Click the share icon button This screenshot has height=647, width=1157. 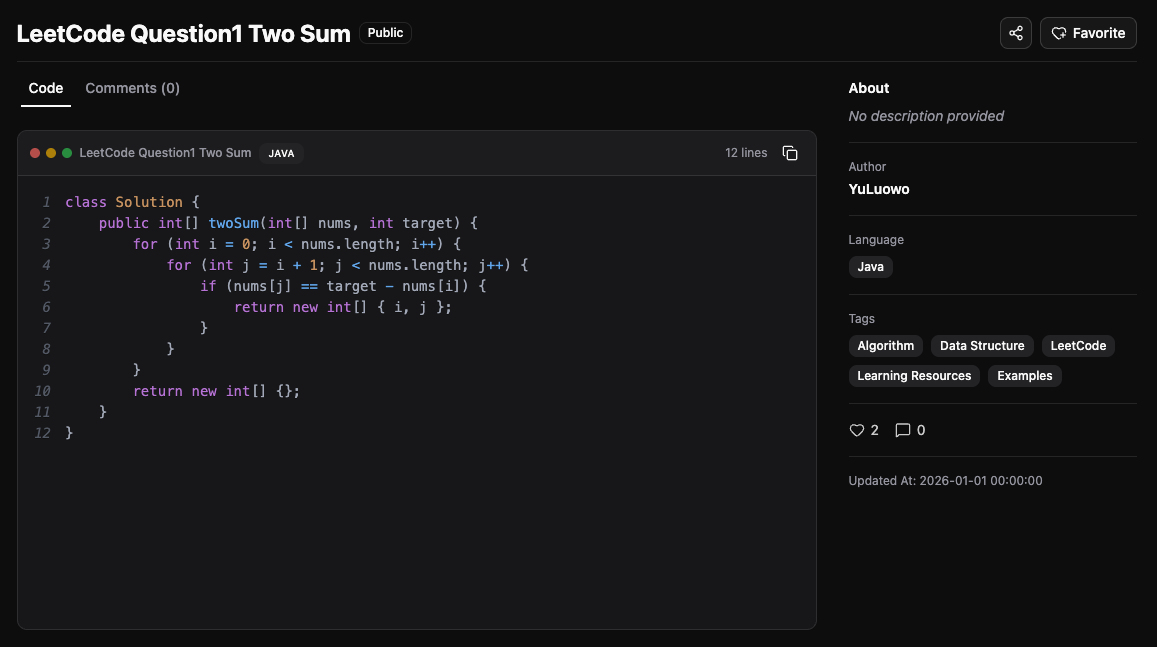click(x=1015, y=33)
